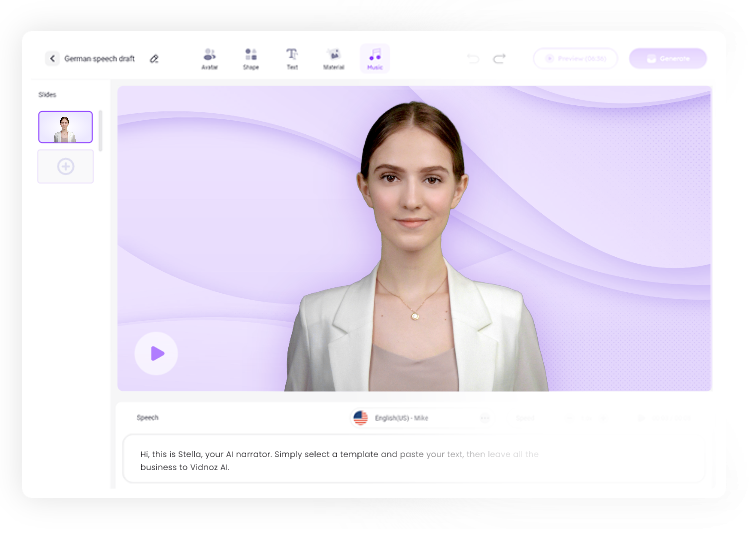This screenshot has width=750, height=536.
Task: Open the Avatar tool
Action: coord(209,58)
